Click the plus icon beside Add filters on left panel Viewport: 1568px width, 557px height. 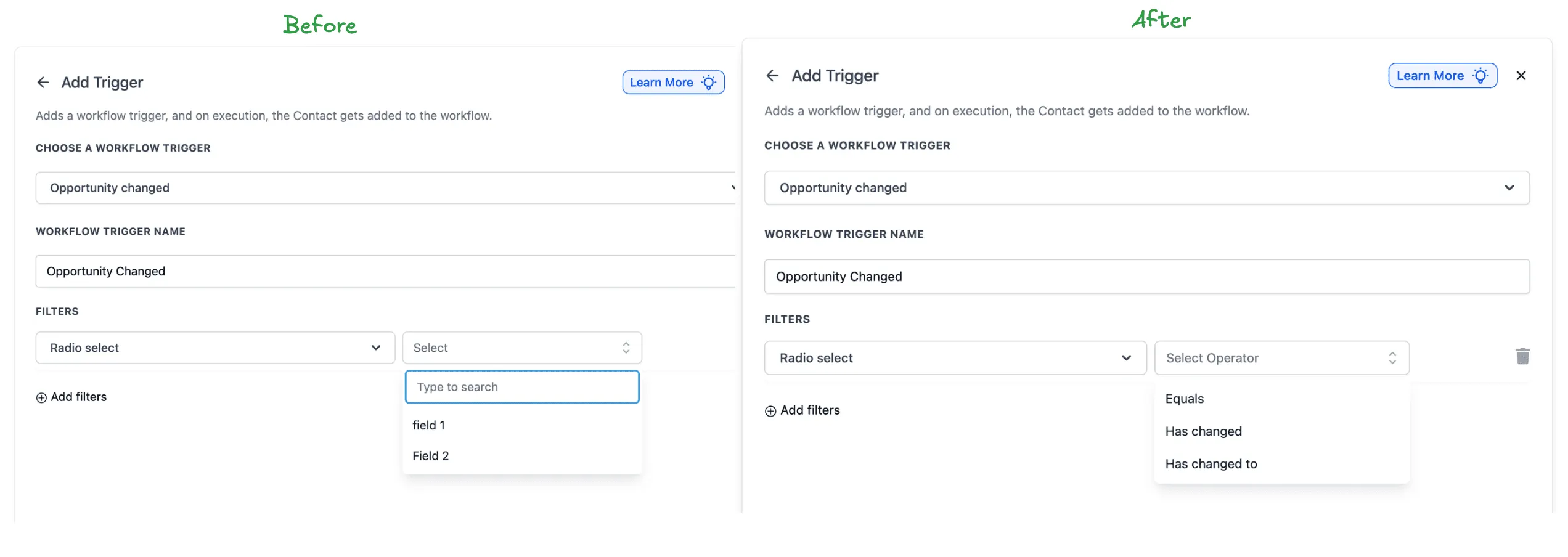pyautogui.click(x=41, y=397)
